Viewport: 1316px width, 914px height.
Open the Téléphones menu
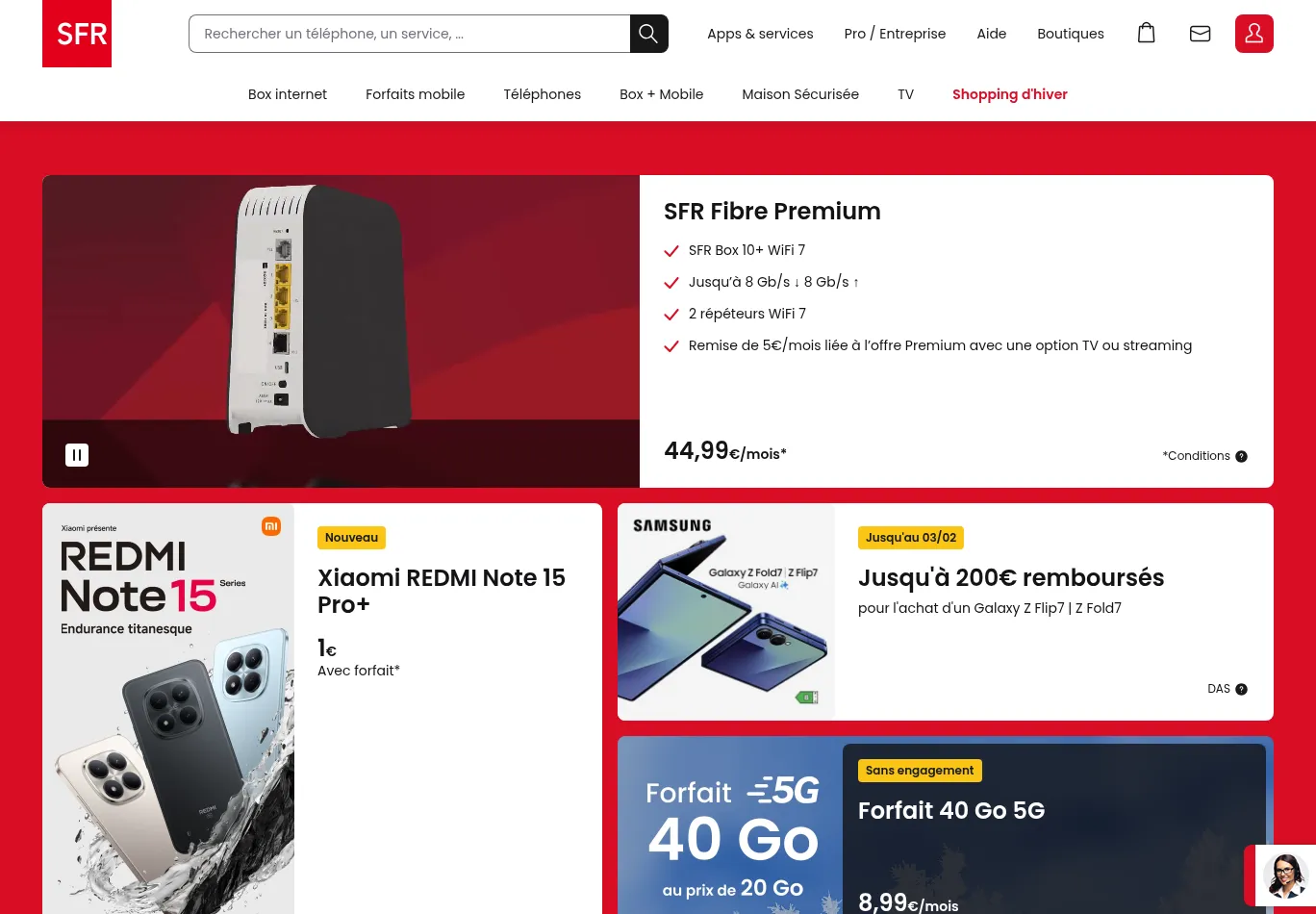click(543, 94)
